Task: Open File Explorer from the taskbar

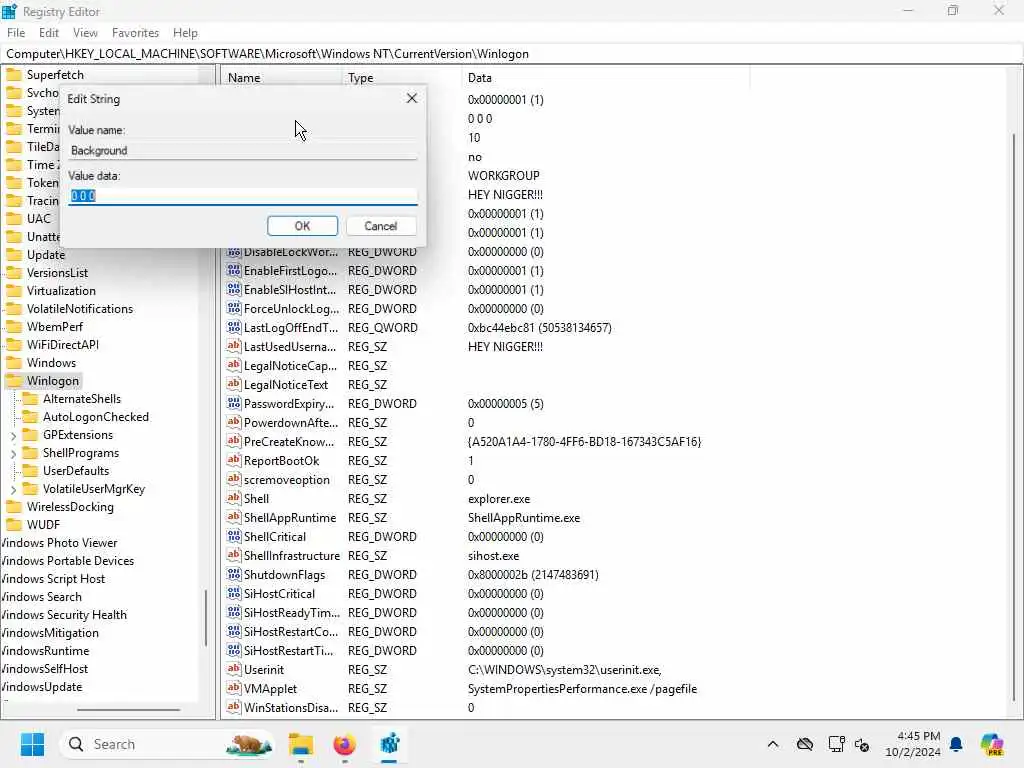Action: 301,744
